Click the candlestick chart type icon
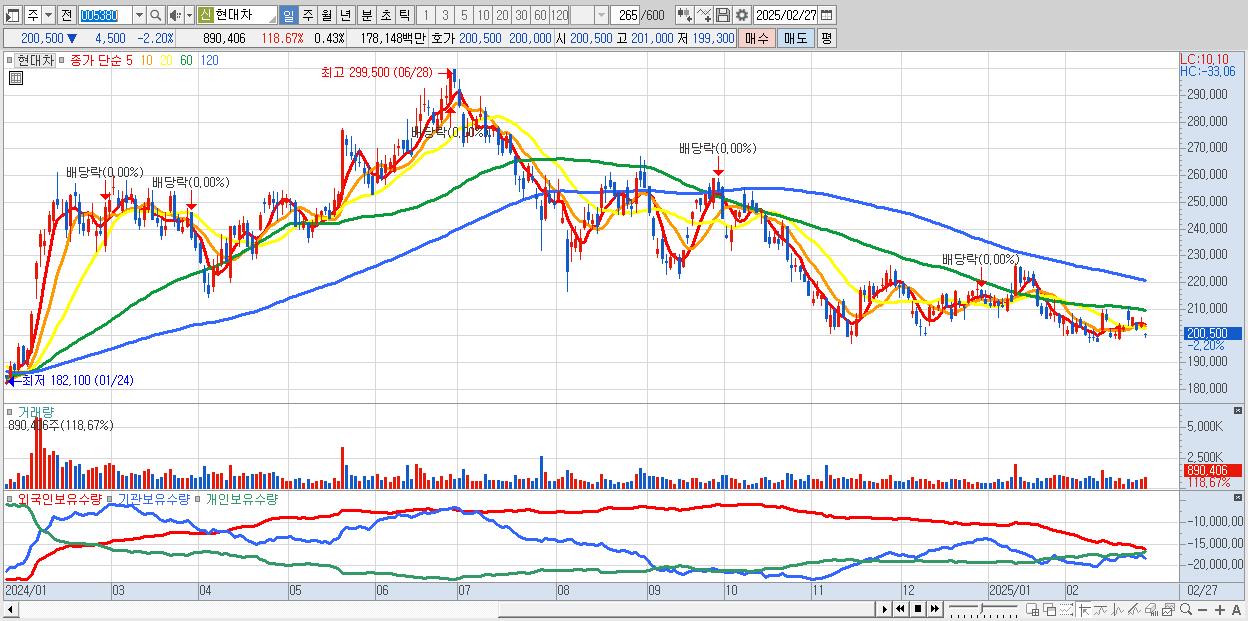 coord(685,15)
